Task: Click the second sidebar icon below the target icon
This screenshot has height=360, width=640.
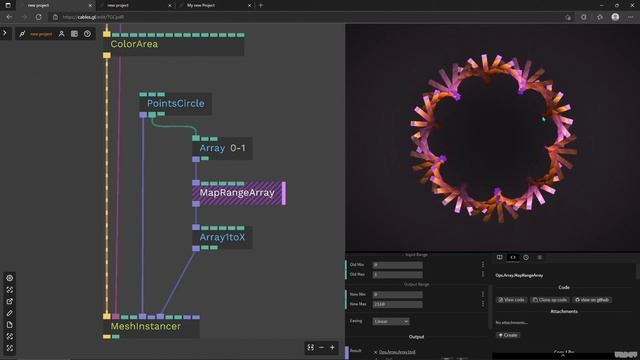Action: (x=9, y=290)
